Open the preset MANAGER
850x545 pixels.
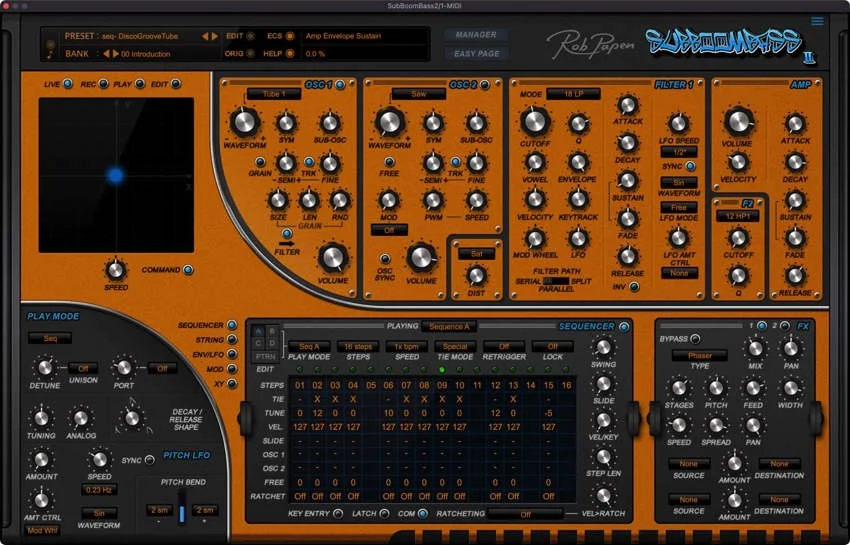click(475, 35)
